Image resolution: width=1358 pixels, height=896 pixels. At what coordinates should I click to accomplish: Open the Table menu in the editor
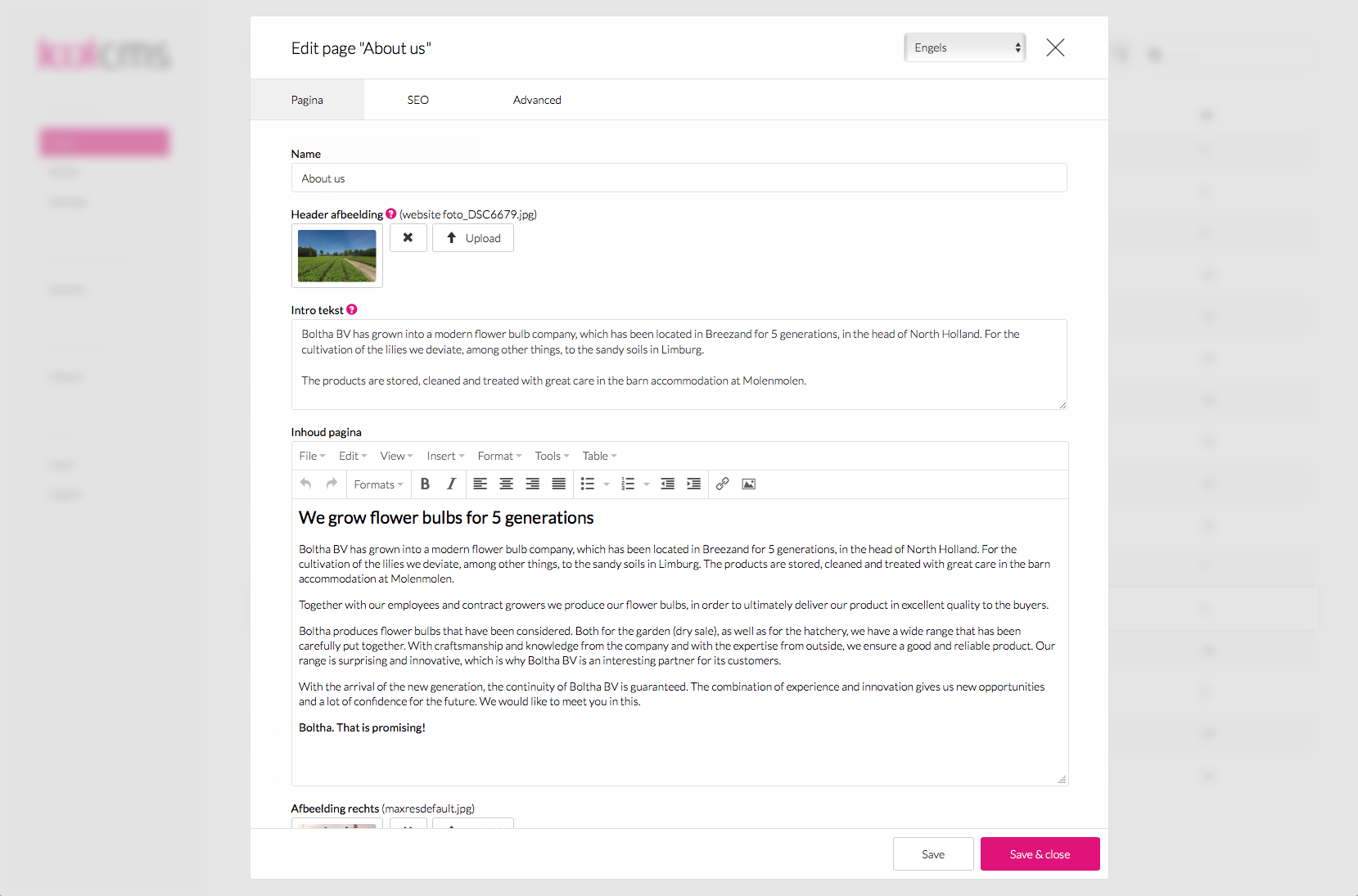pos(598,456)
